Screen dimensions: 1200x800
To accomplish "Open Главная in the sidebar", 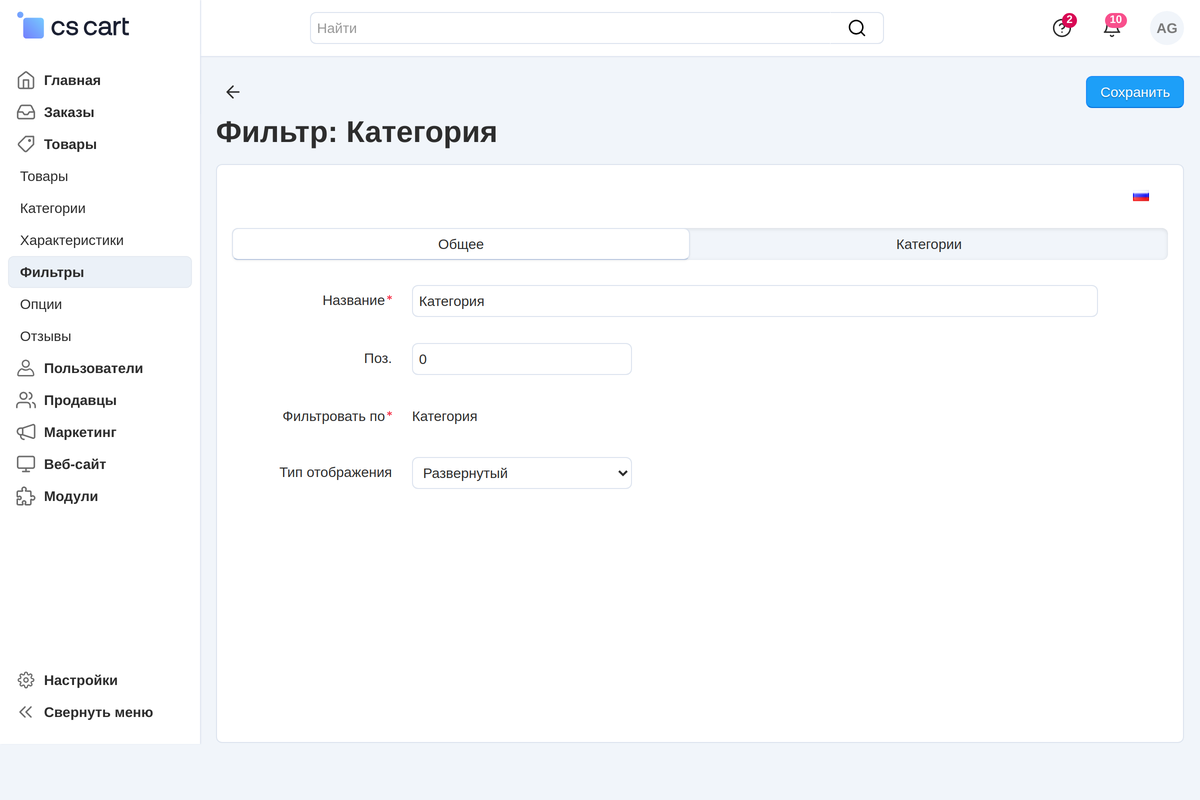I will pos(72,80).
